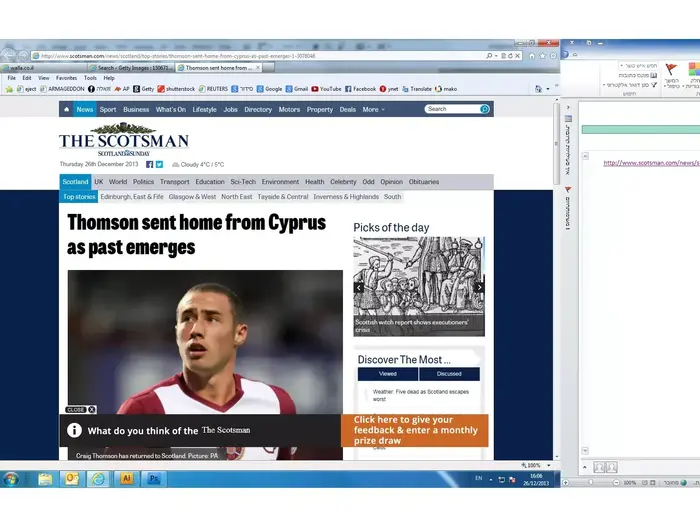Open a new blank browser tab
Viewport: 700px width, 526px height.
(x=268, y=67)
